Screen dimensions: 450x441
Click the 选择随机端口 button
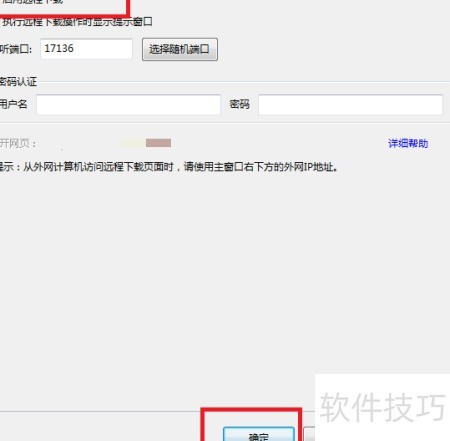(x=180, y=49)
